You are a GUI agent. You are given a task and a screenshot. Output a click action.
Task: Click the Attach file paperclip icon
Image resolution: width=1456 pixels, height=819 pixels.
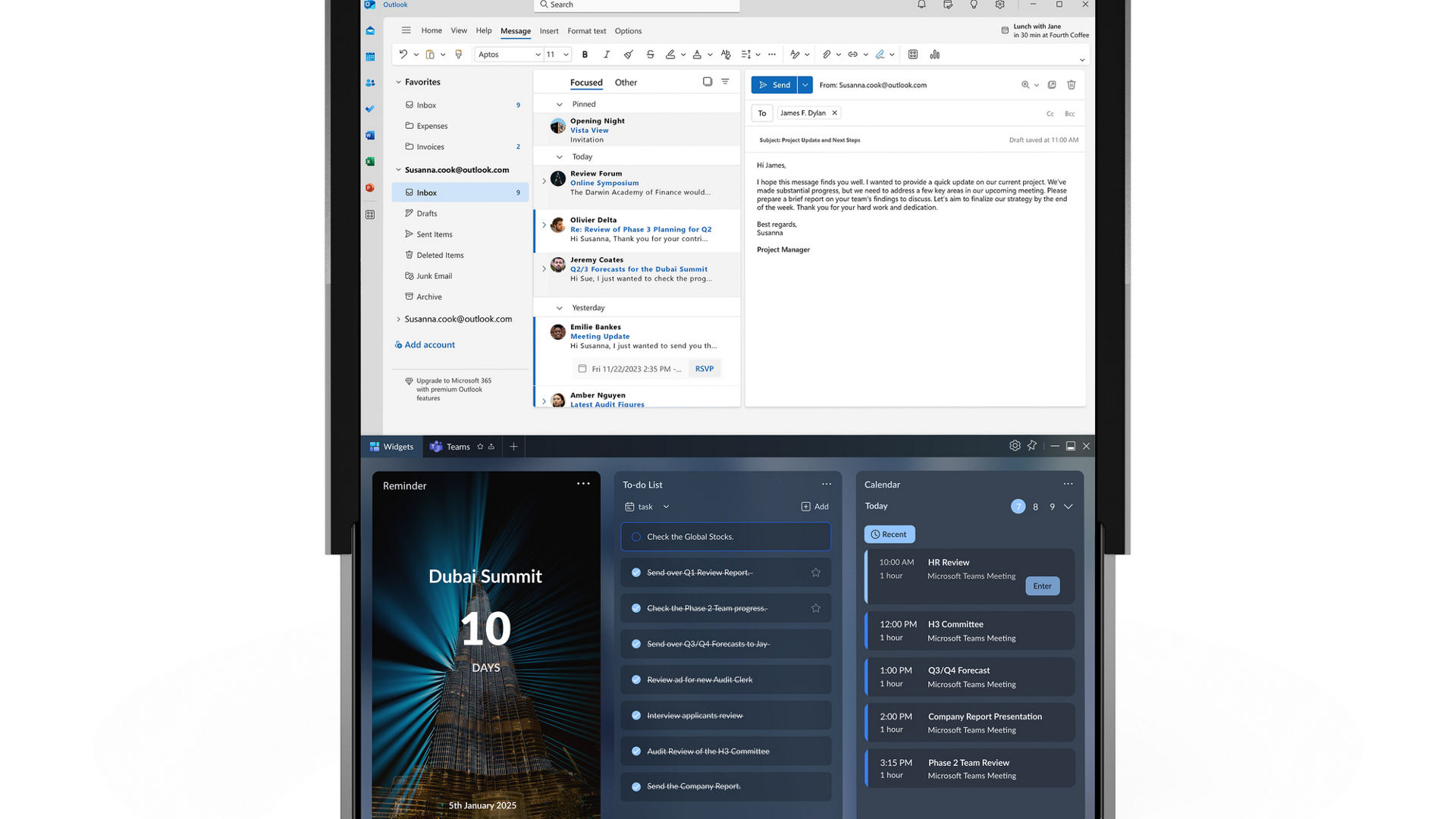pyautogui.click(x=827, y=55)
